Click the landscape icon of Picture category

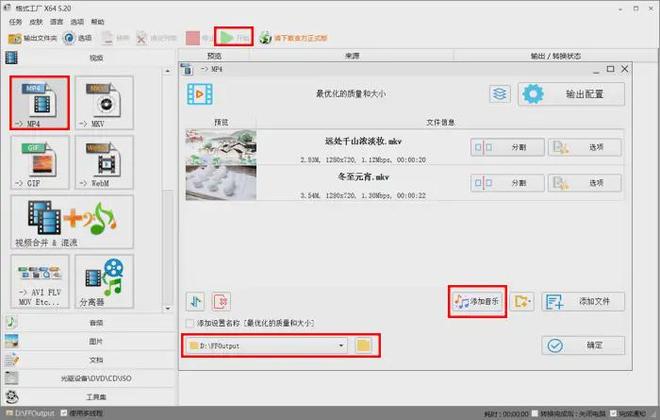coord(11,341)
